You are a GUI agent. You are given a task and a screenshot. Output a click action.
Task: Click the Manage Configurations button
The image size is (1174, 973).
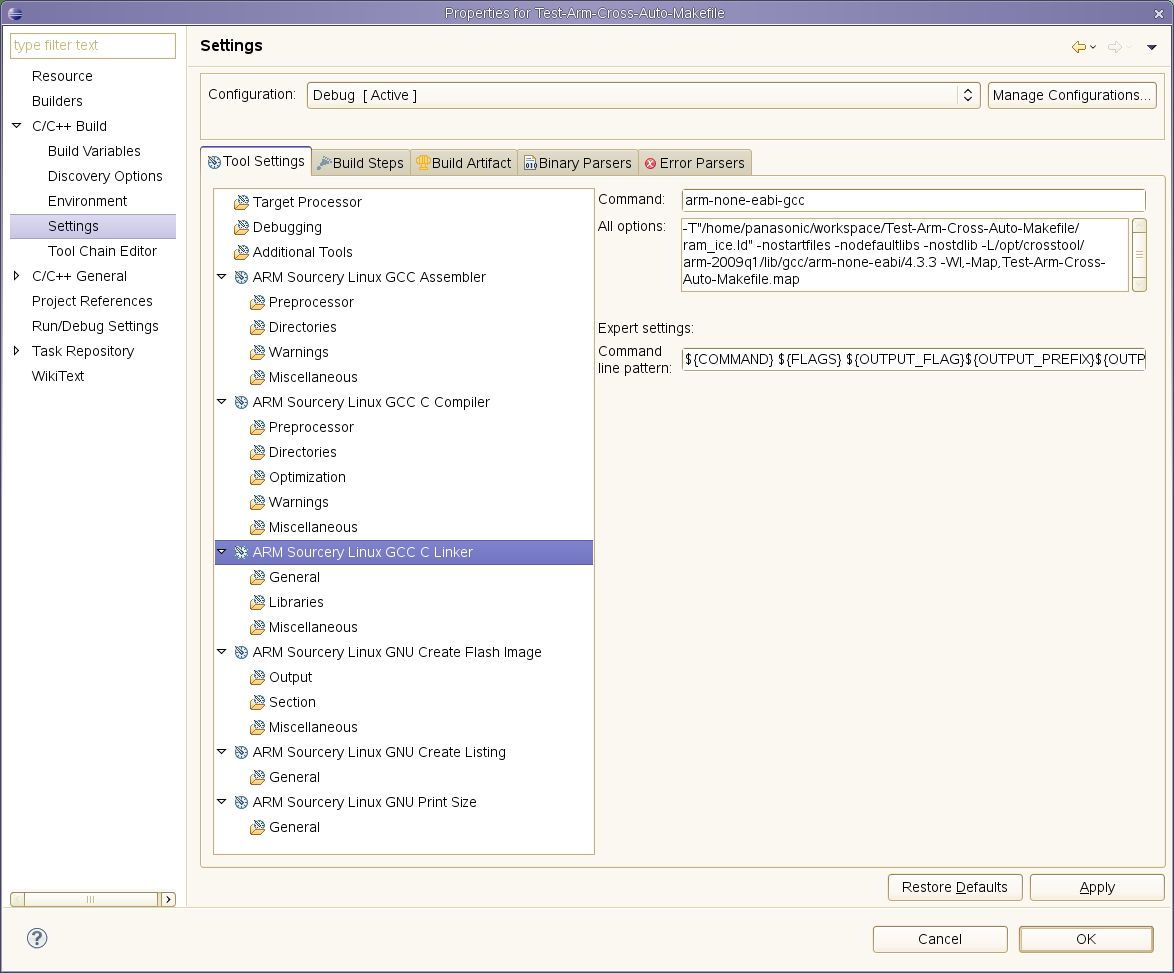click(x=1072, y=95)
